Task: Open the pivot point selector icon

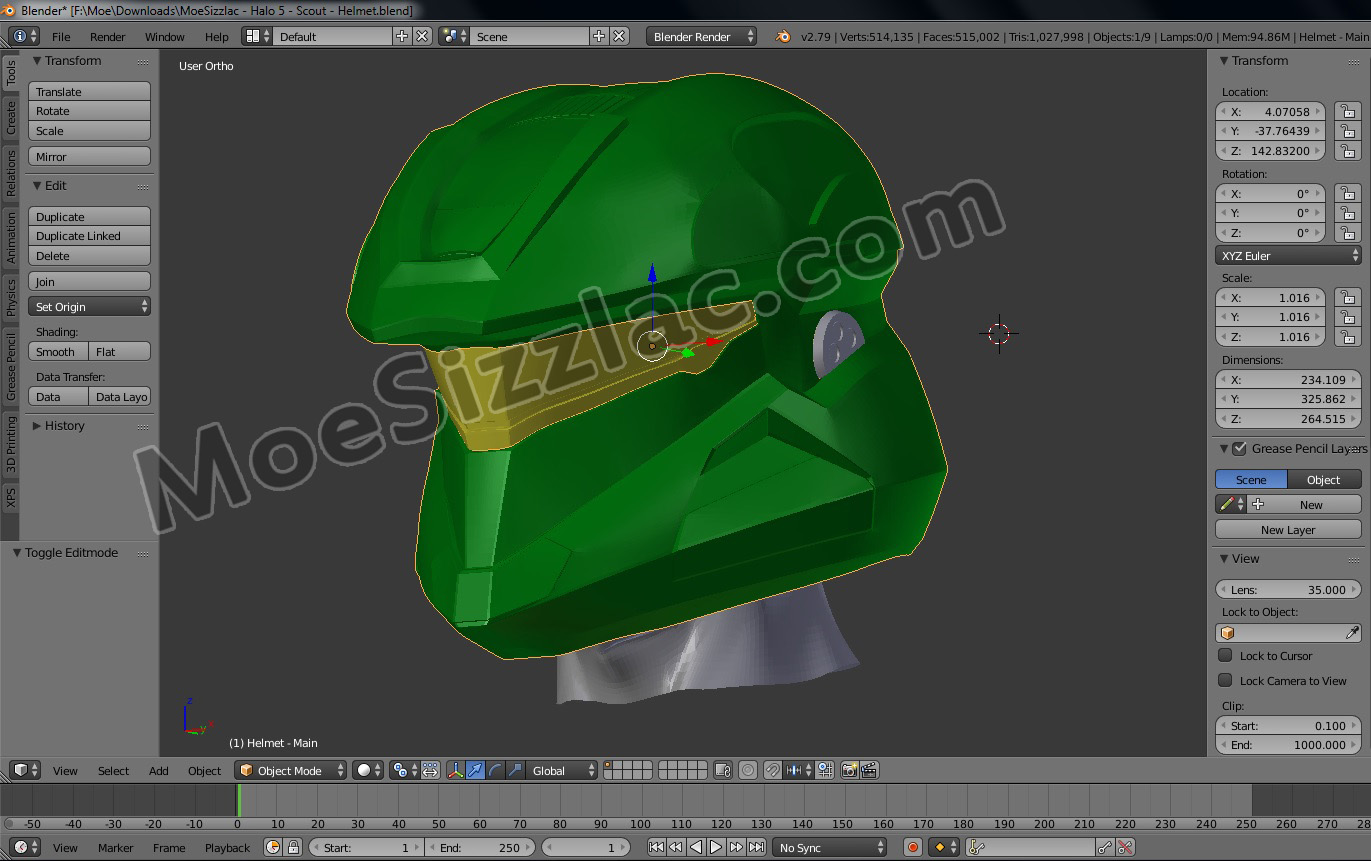Action: pyautogui.click(x=404, y=770)
